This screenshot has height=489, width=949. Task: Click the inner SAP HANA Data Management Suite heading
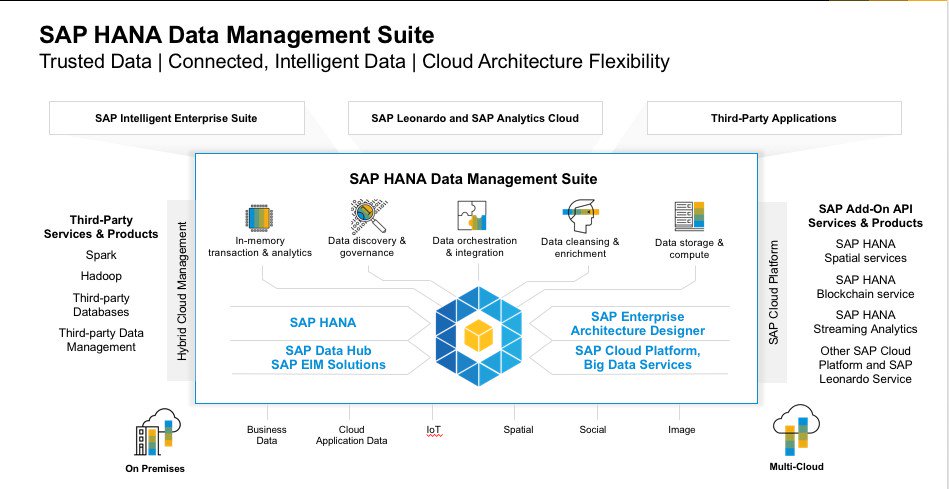pos(473,179)
